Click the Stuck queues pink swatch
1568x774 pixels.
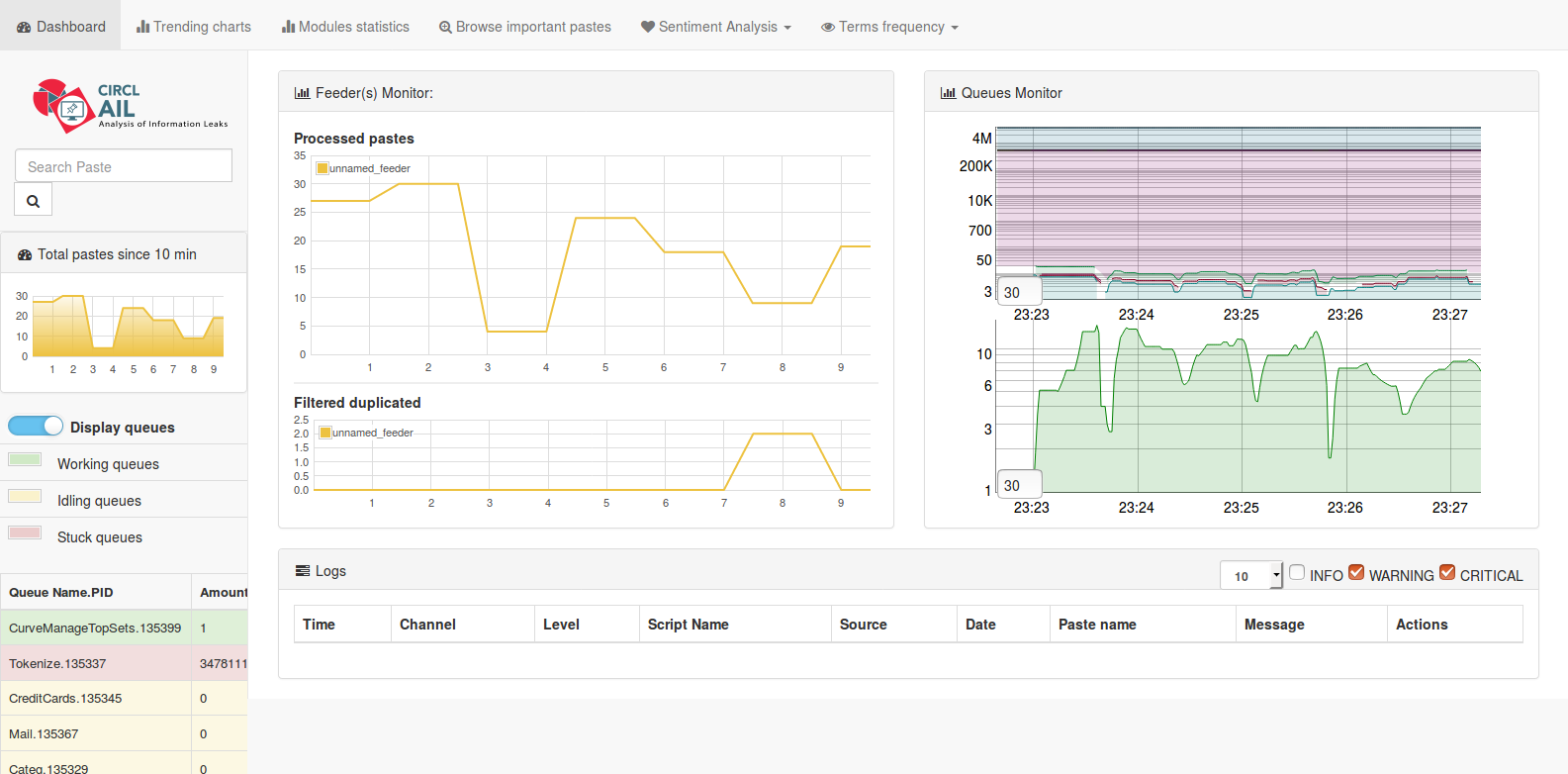[x=25, y=532]
